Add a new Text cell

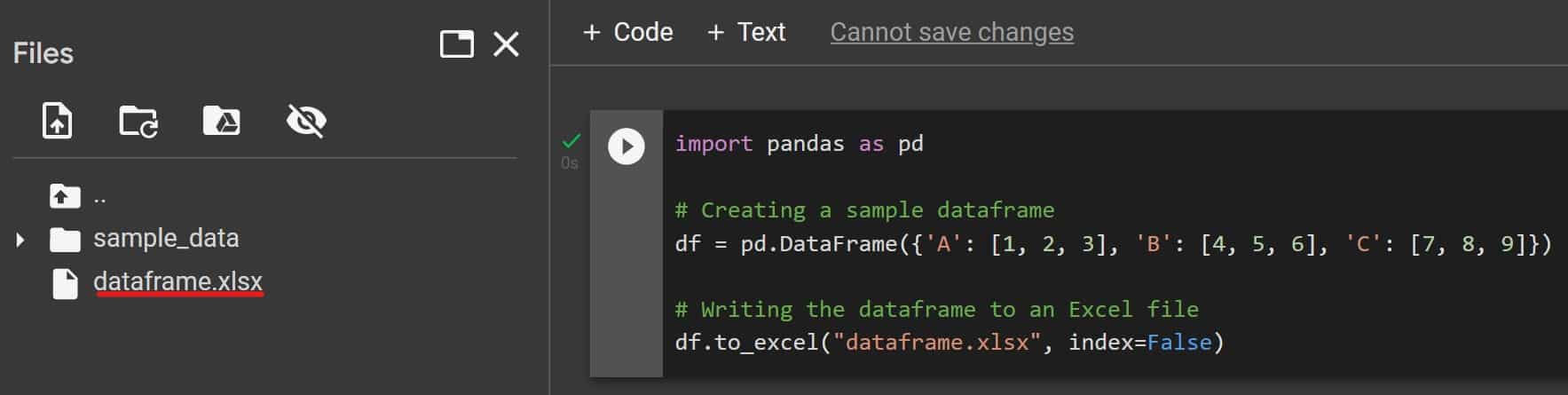(x=746, y=32)
